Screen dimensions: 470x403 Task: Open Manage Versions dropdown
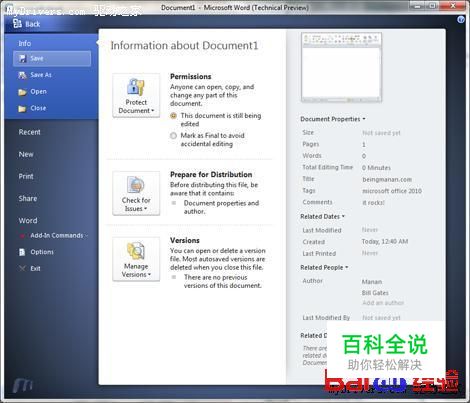click(x=136, y=259)
